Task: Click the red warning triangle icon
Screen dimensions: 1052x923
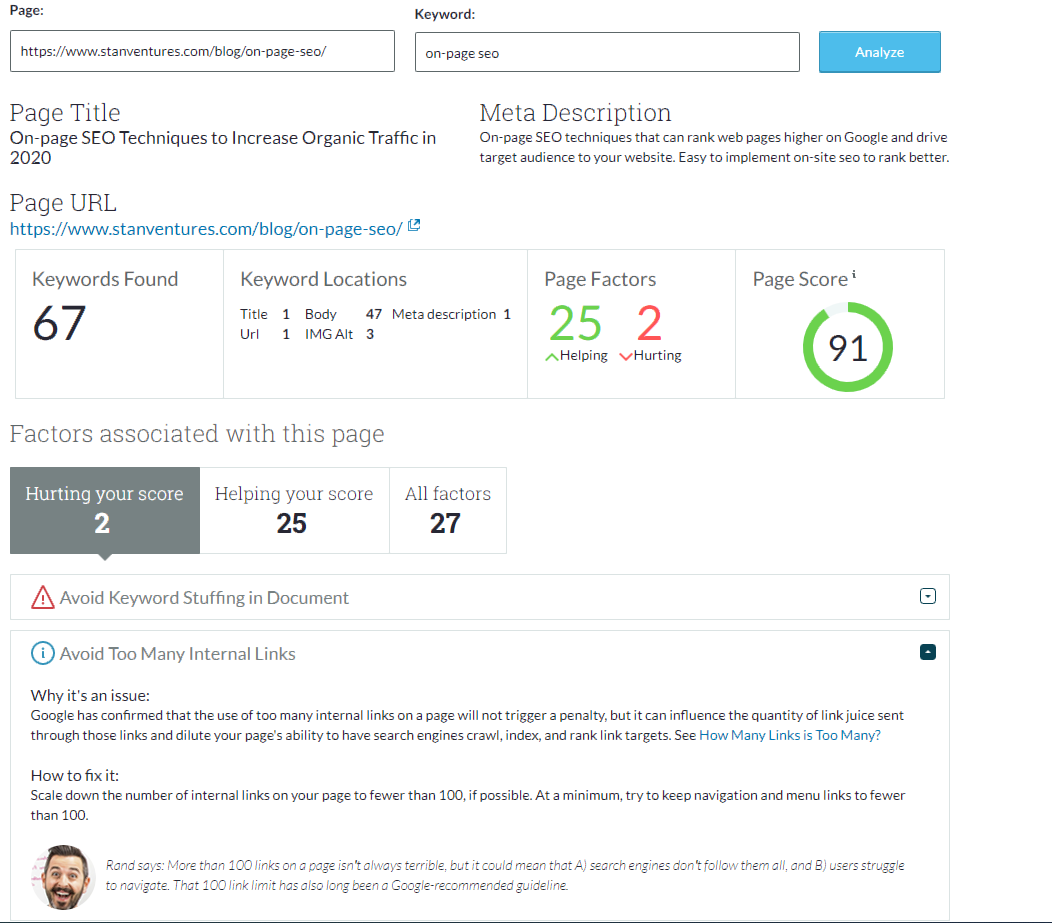Action: tap(42, 598)
